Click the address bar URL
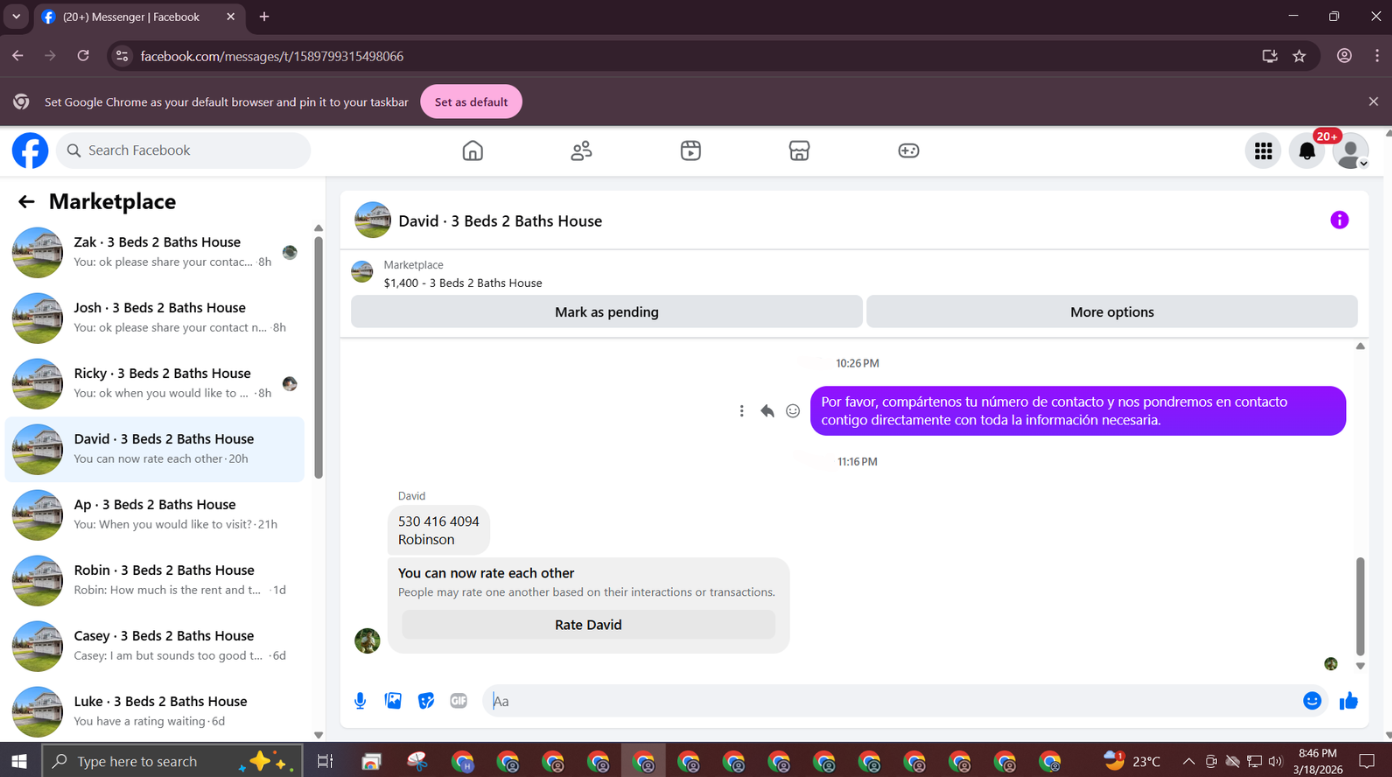Screen dimensions: 1392x777 [x=272, y=56]
